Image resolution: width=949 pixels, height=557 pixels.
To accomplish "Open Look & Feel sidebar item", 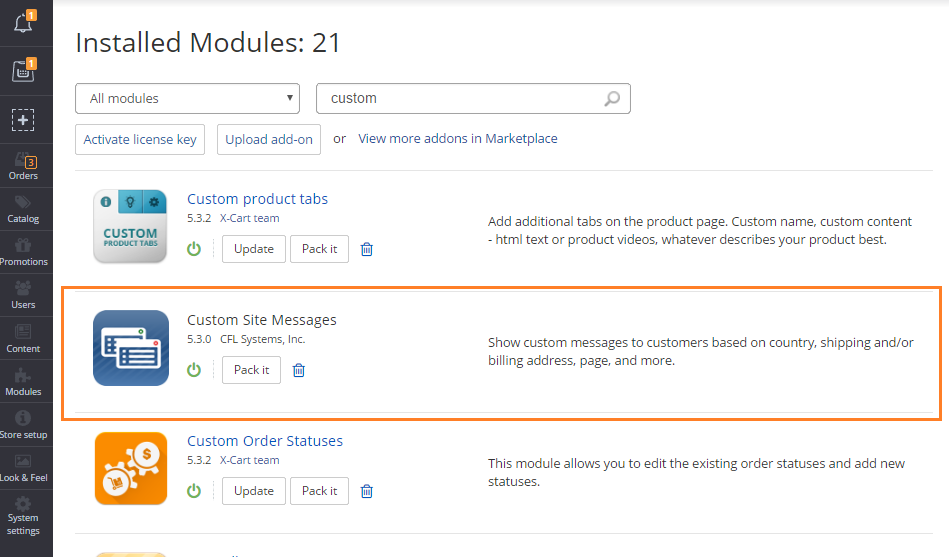I will [24, 469].
